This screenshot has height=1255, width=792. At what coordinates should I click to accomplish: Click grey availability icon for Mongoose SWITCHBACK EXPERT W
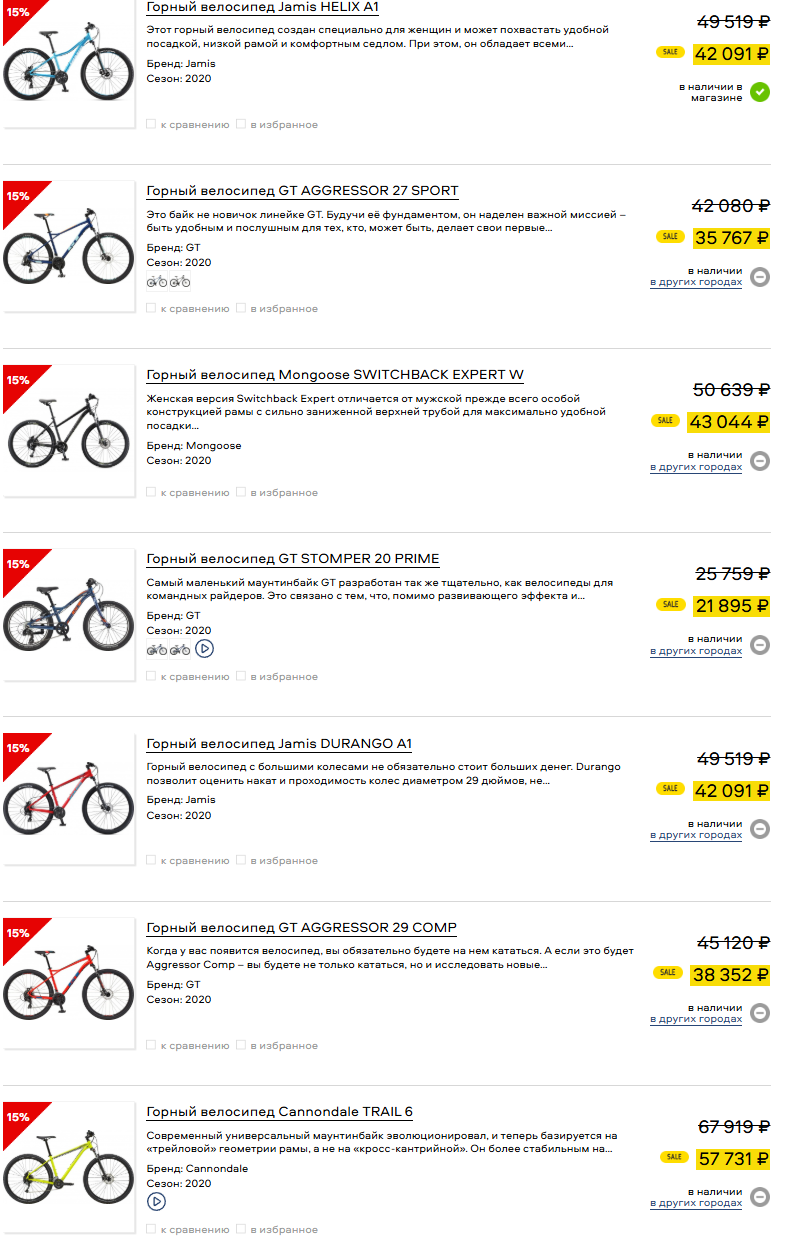pyautogui.click(x=760, y=461)
